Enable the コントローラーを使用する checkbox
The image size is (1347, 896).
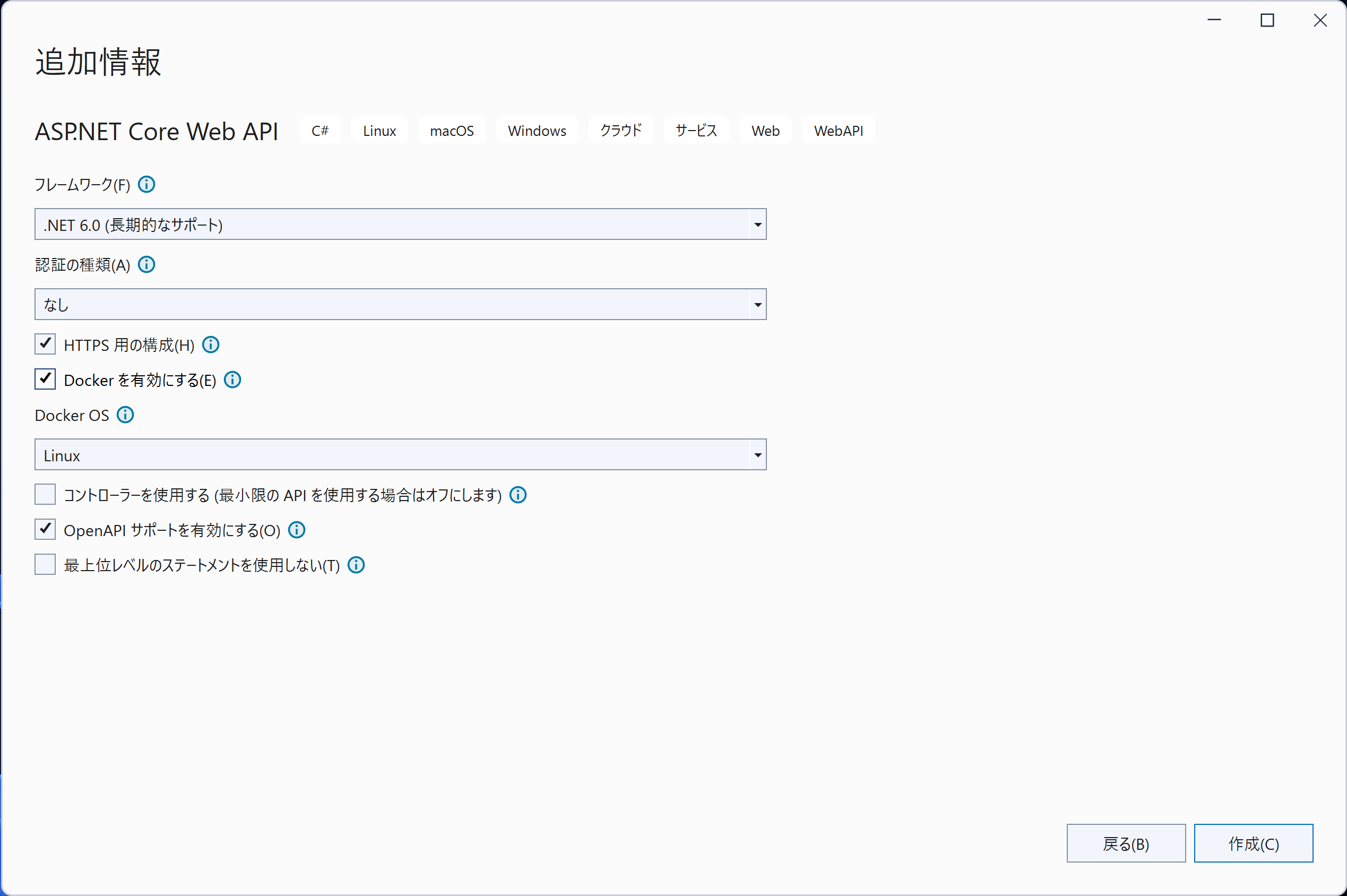[x=45, y=494]
